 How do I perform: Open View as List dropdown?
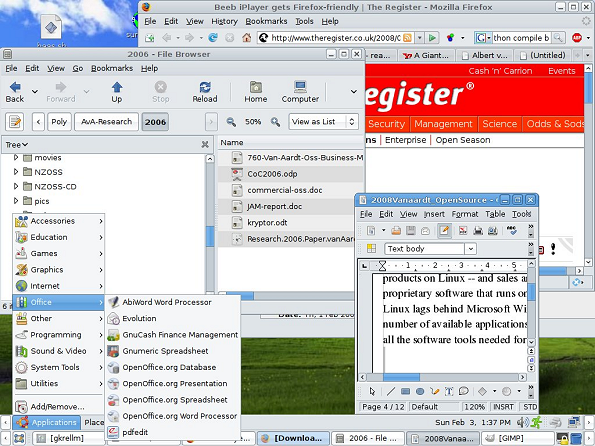coord(323,122)
